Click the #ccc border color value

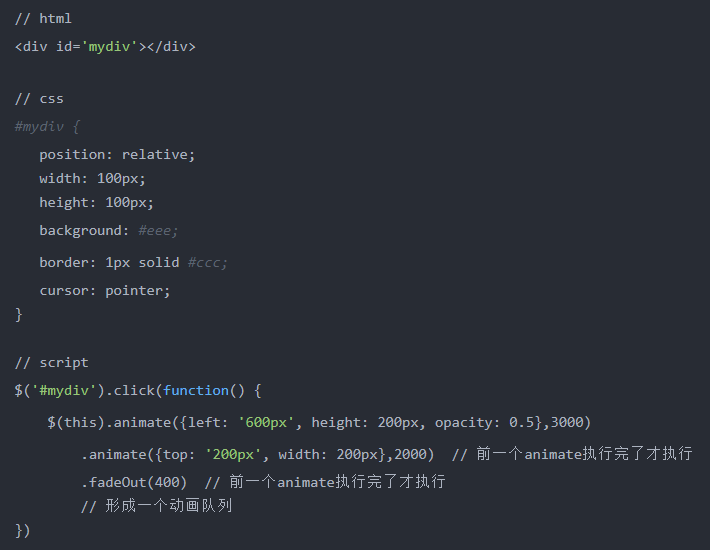click(x=207, y=263)
